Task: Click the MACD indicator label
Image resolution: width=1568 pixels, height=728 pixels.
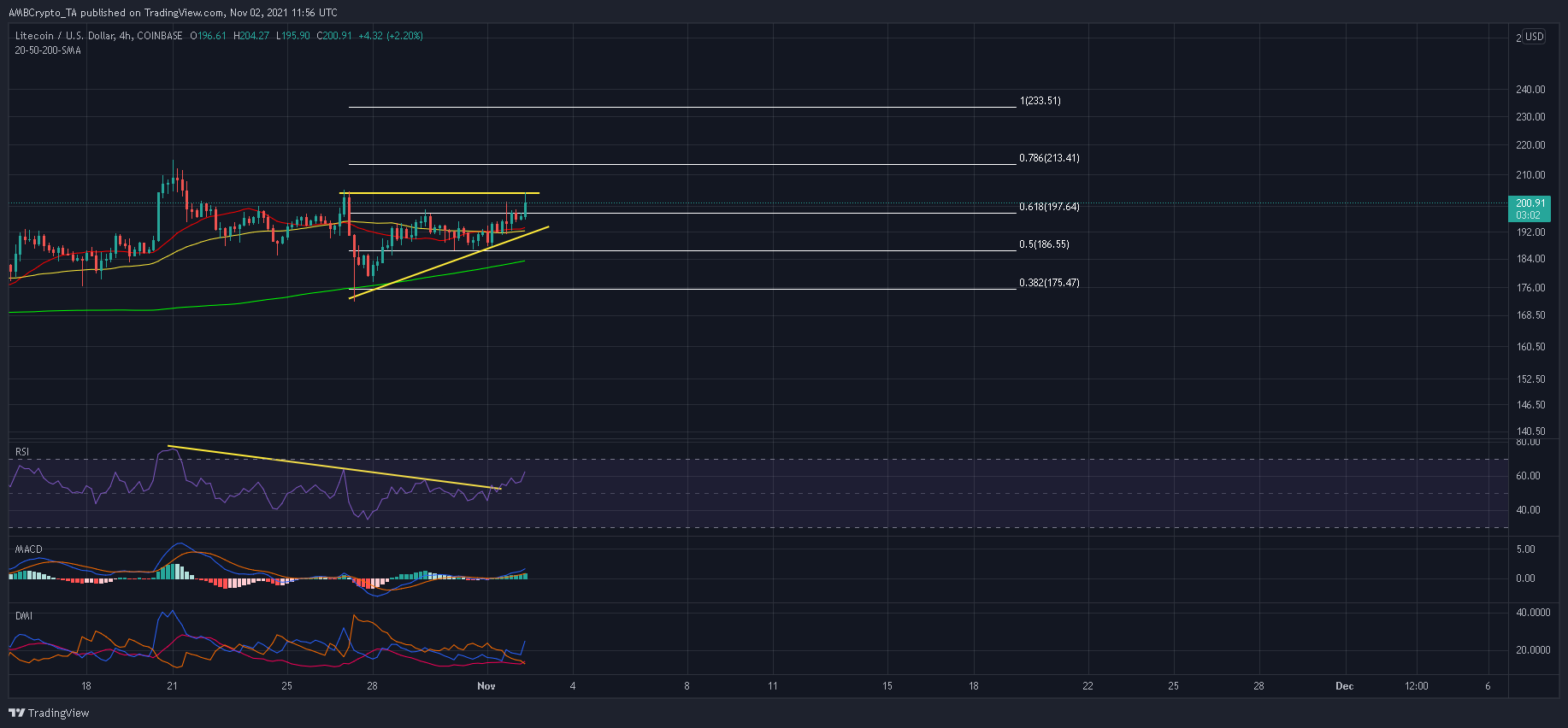Action: 28,549
